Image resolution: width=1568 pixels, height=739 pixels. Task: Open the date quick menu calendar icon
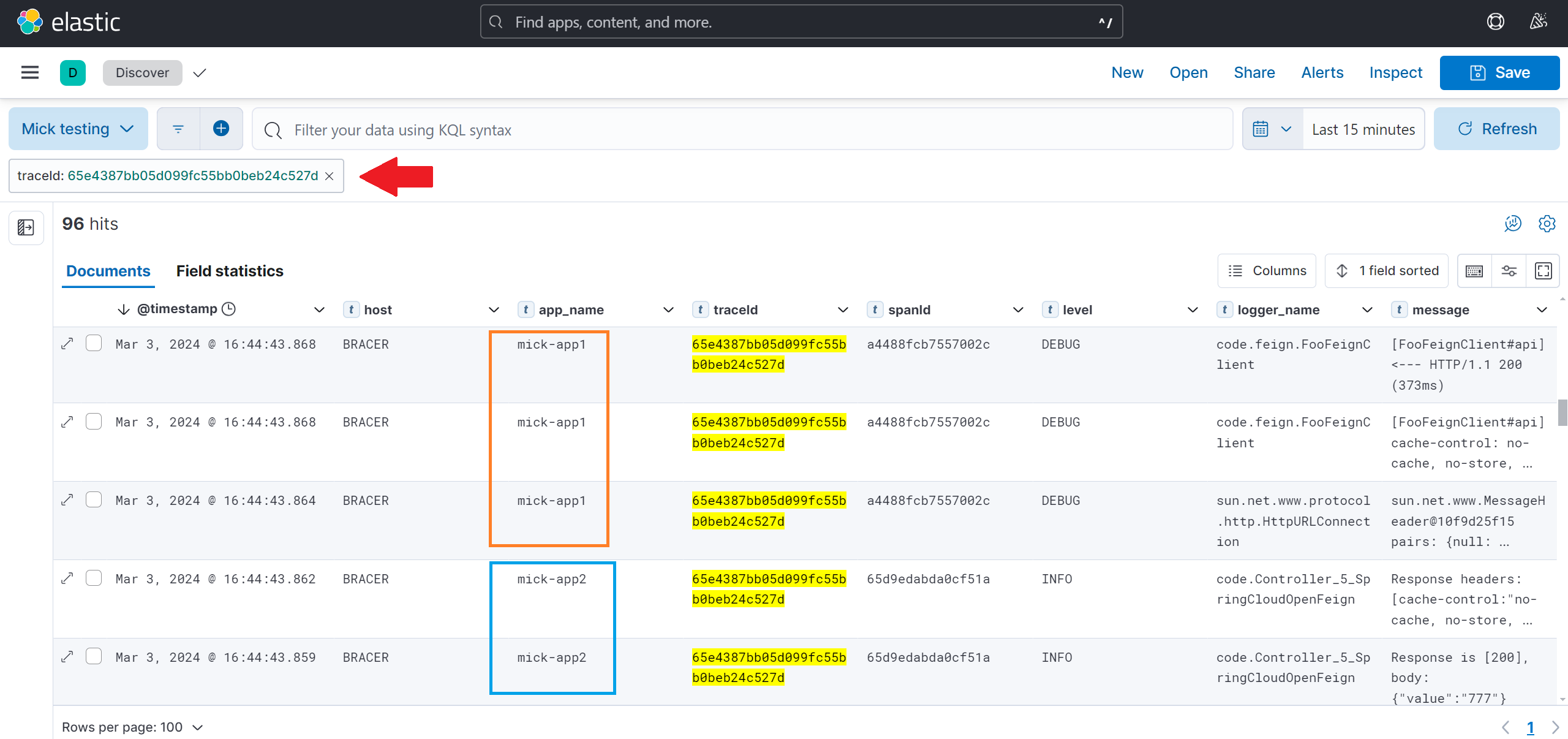point(1272,129)
